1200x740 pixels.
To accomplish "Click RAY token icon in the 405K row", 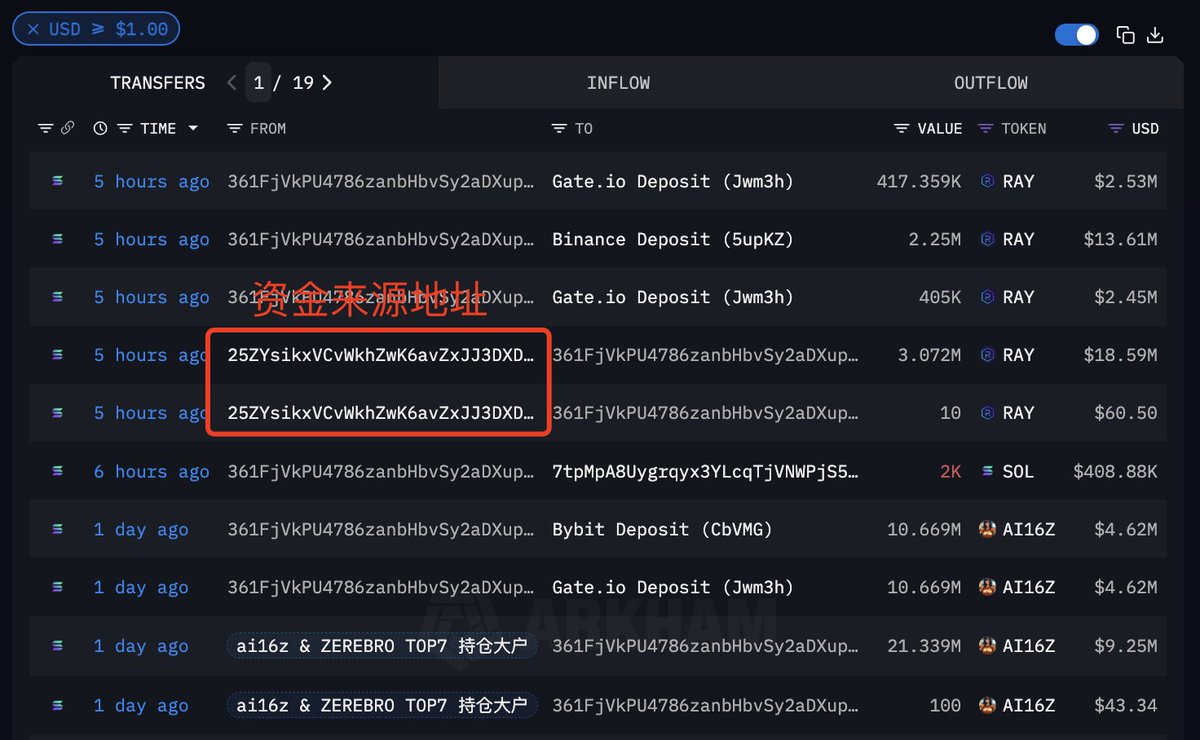I will 988,297.
